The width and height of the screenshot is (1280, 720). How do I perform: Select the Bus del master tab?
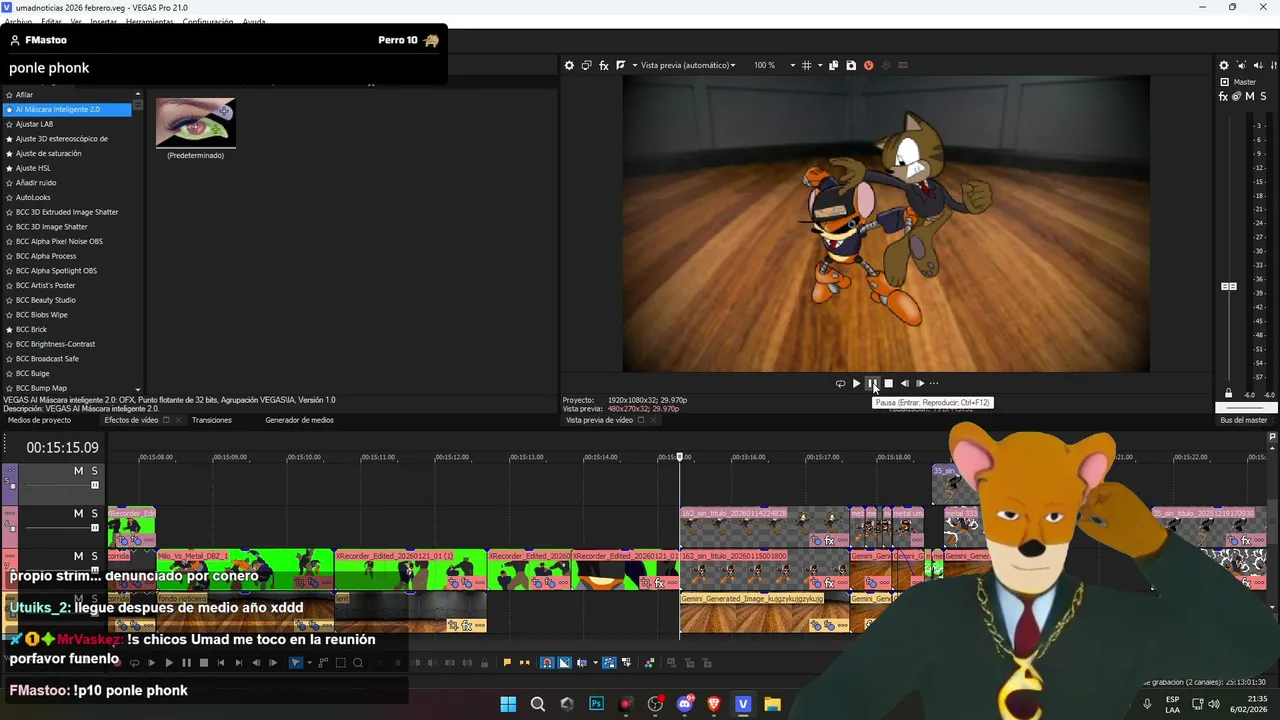[1243, 420]
